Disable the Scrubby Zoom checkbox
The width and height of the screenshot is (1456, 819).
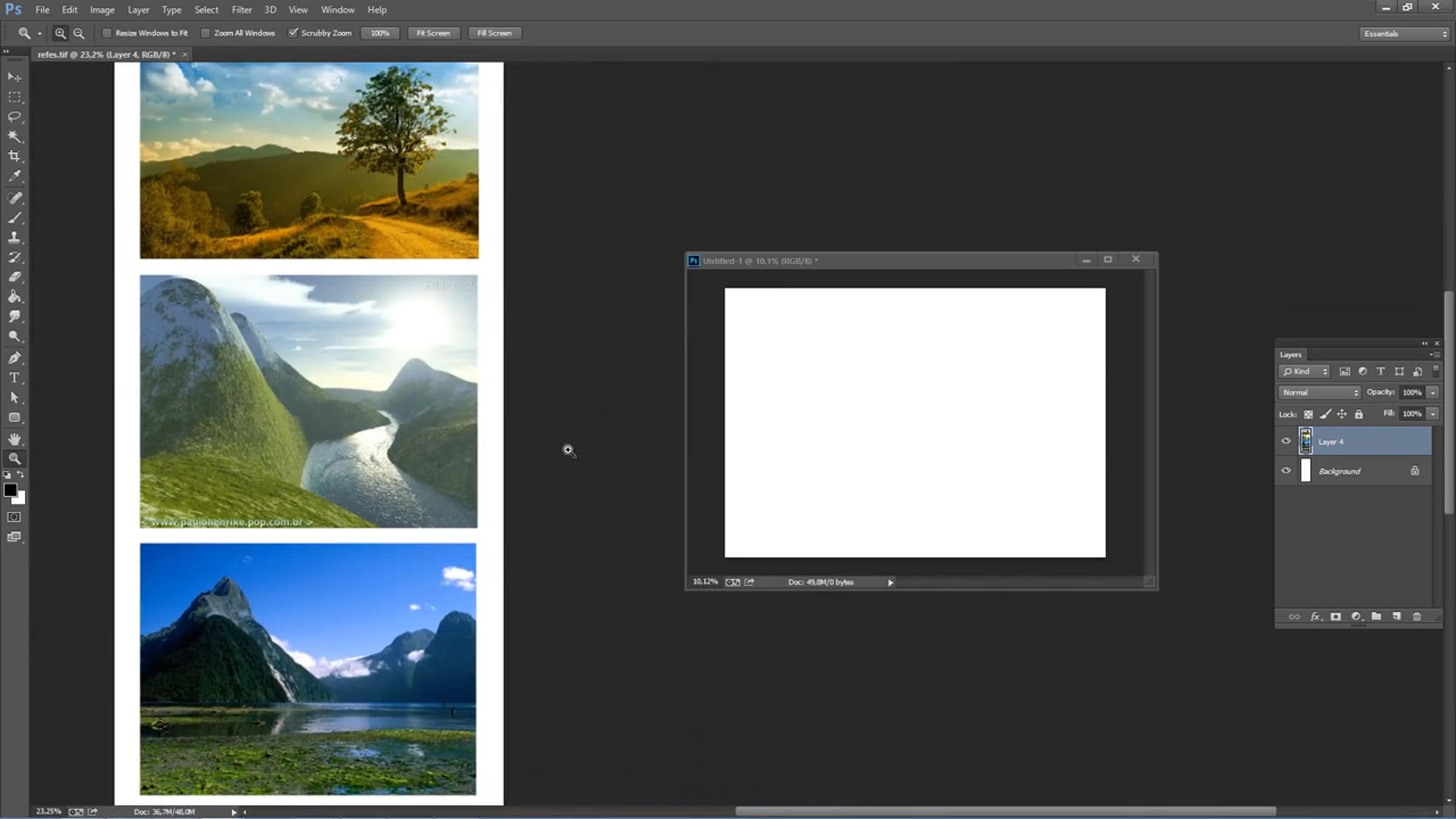click(294, 33)
